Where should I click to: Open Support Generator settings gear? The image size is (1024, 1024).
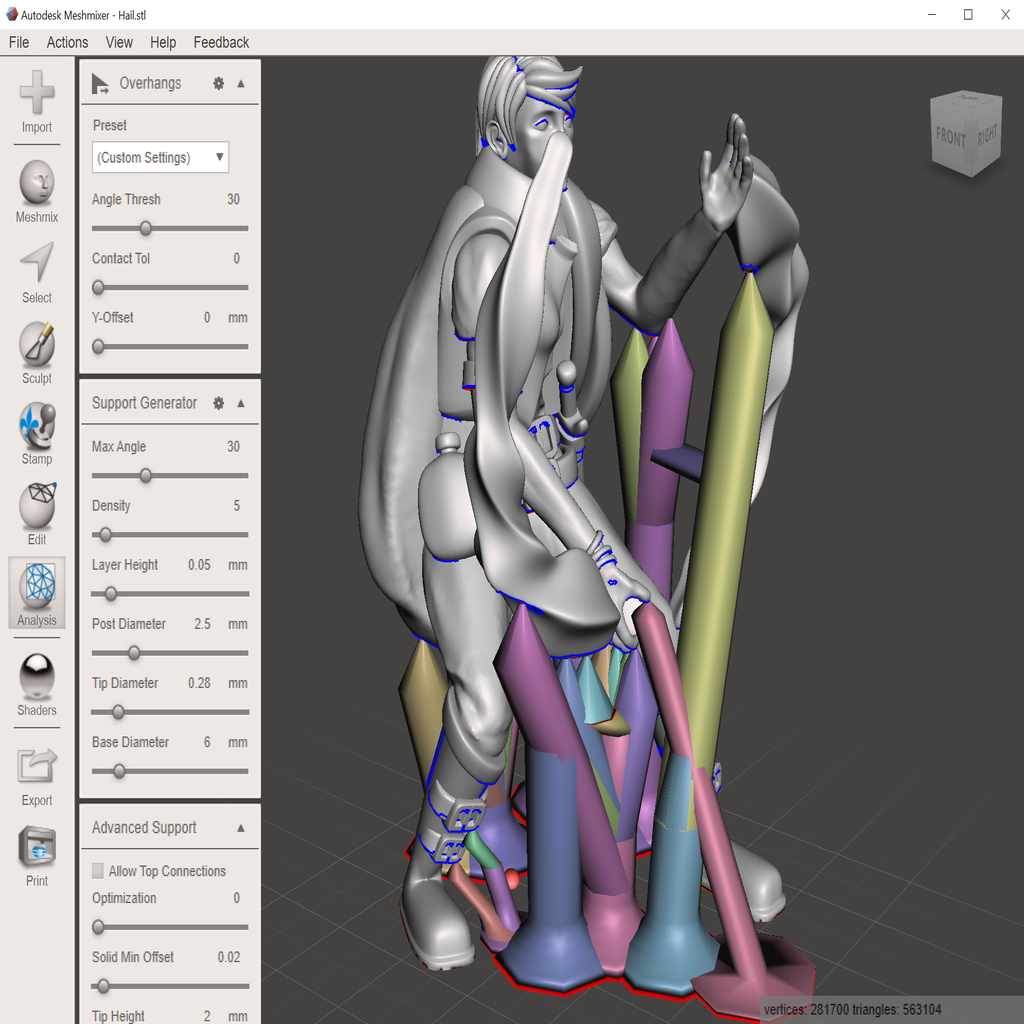click(x=219, y=404)
